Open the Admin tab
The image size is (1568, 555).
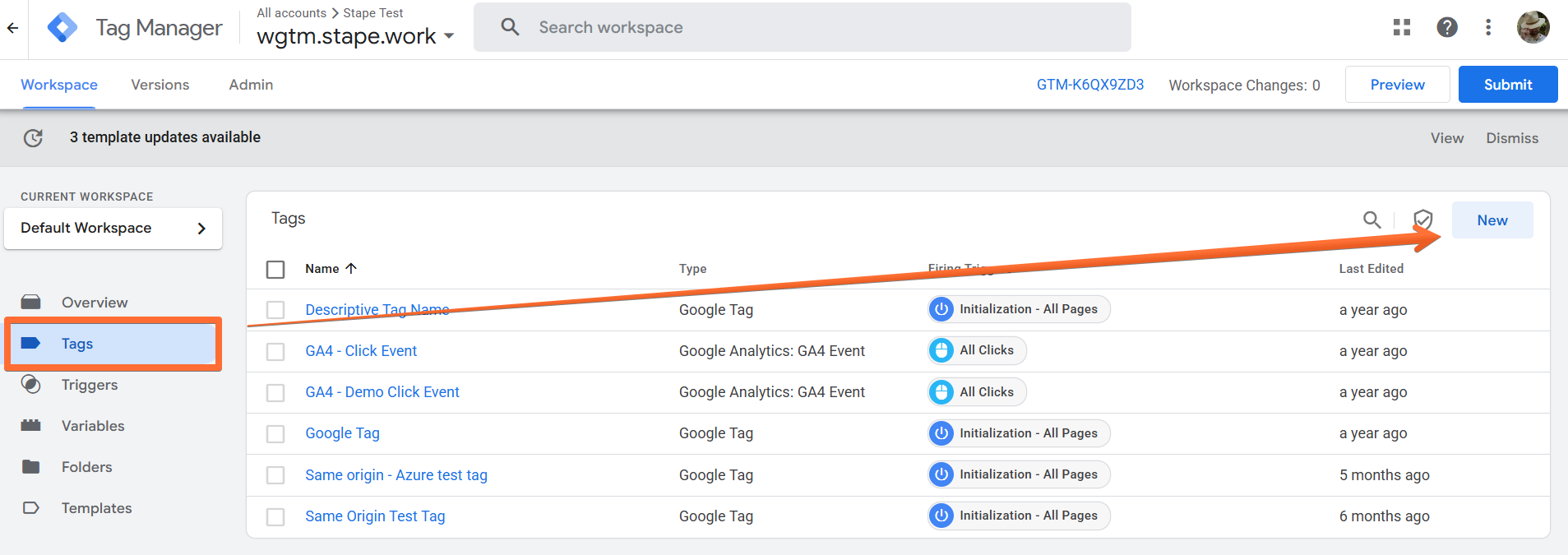coord(251,85)
